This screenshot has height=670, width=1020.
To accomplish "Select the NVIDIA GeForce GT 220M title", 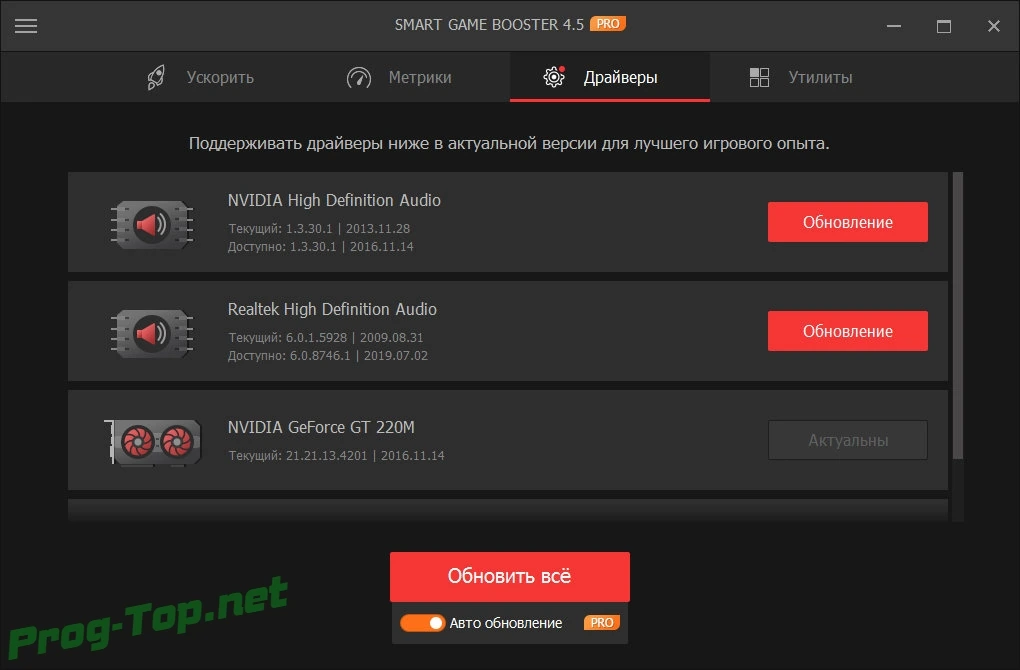I will pyautogui.click(x=321, y=427).
